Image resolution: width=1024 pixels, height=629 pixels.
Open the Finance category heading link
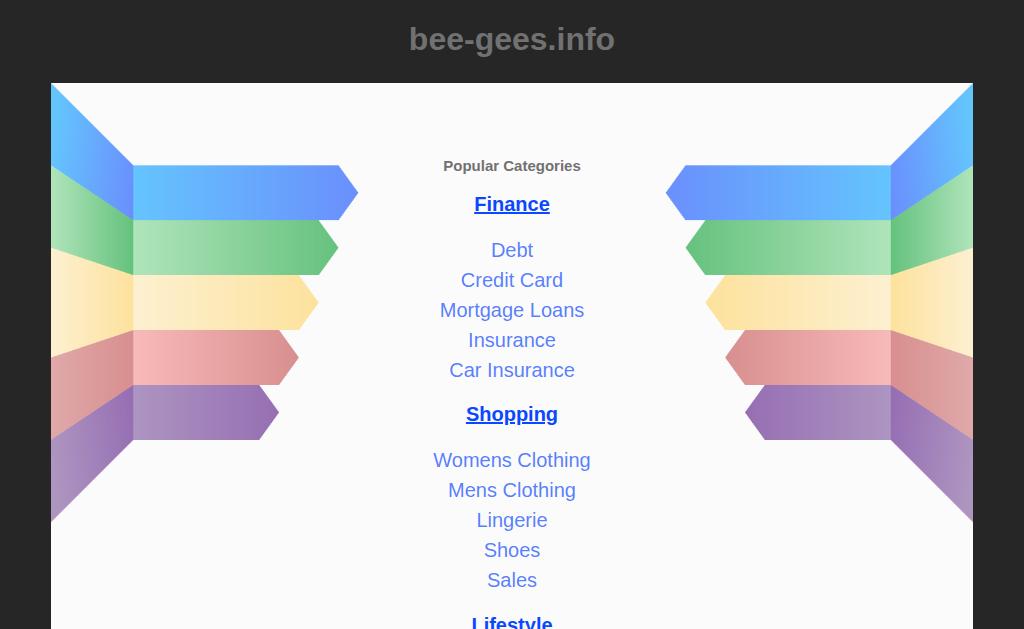pos(512,204)
